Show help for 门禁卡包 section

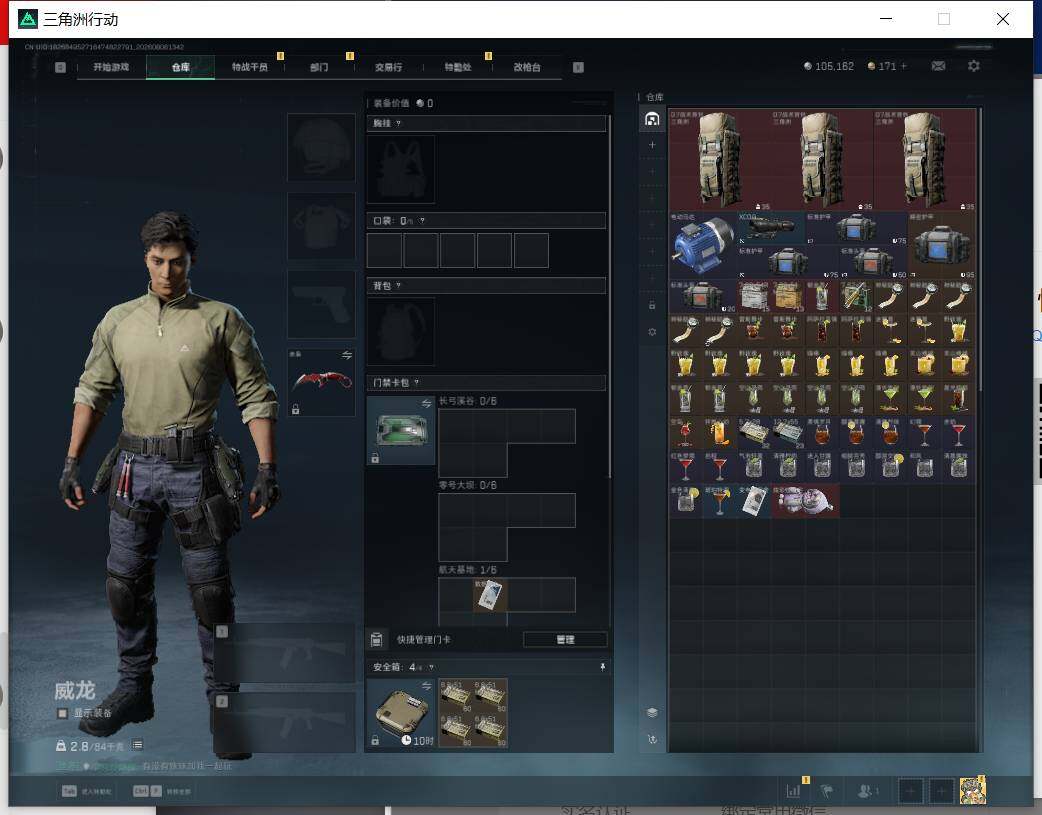tap(417, 383)
